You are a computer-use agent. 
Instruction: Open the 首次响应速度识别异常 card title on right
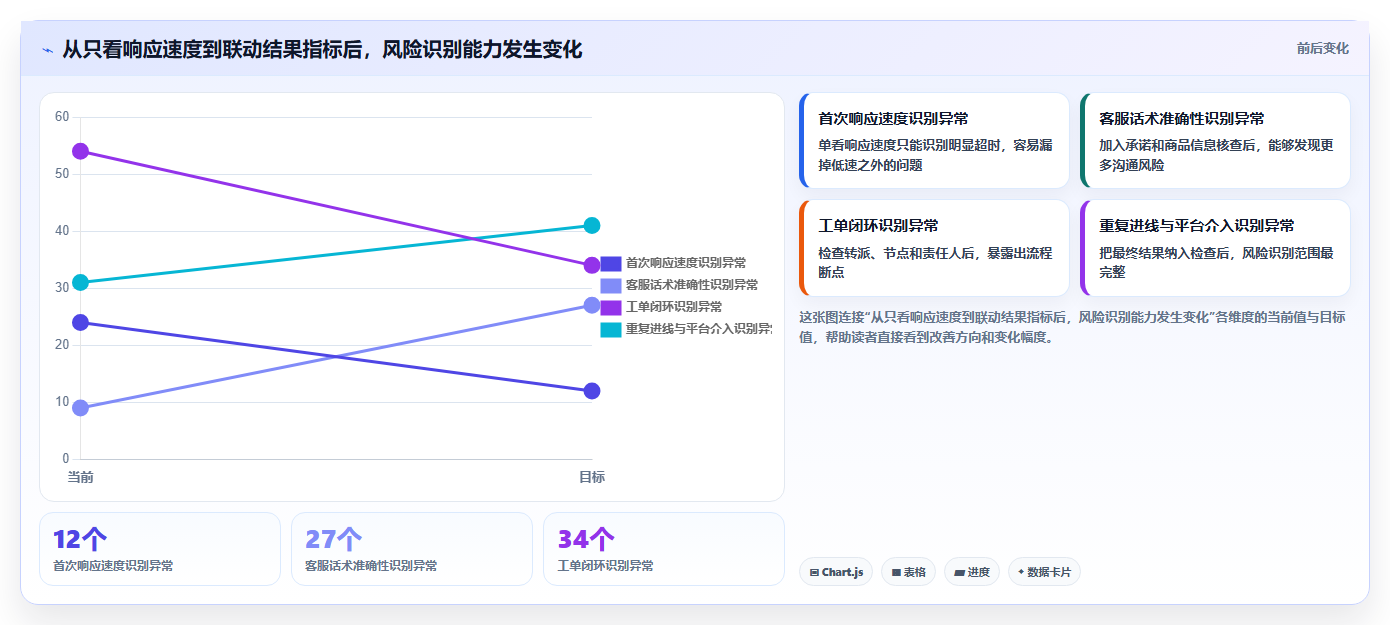893,118
